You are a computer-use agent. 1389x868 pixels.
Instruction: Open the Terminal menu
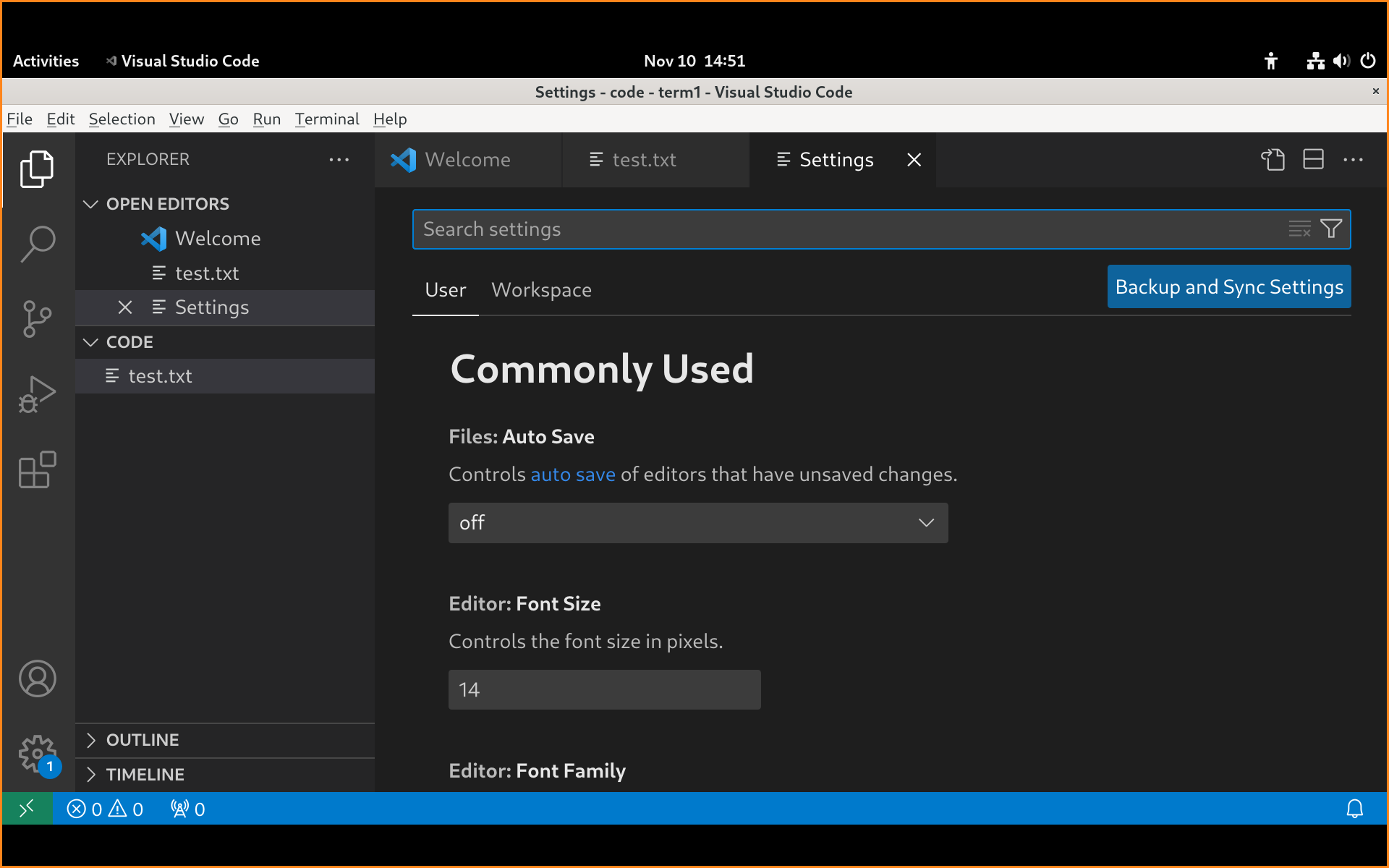click(x=326, y=119)
